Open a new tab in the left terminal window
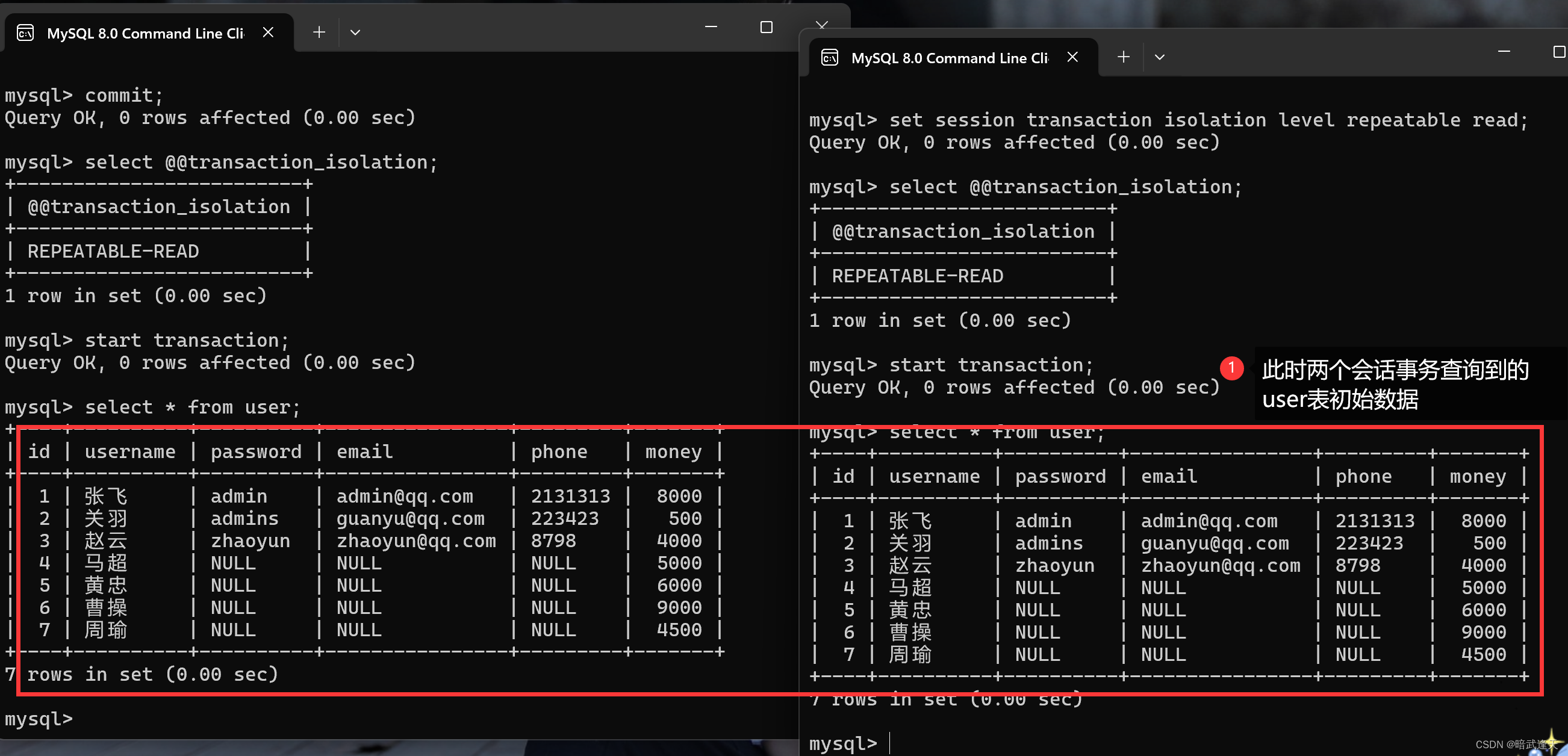Viewport: 1568px width, 756px height. click(319, 33)
